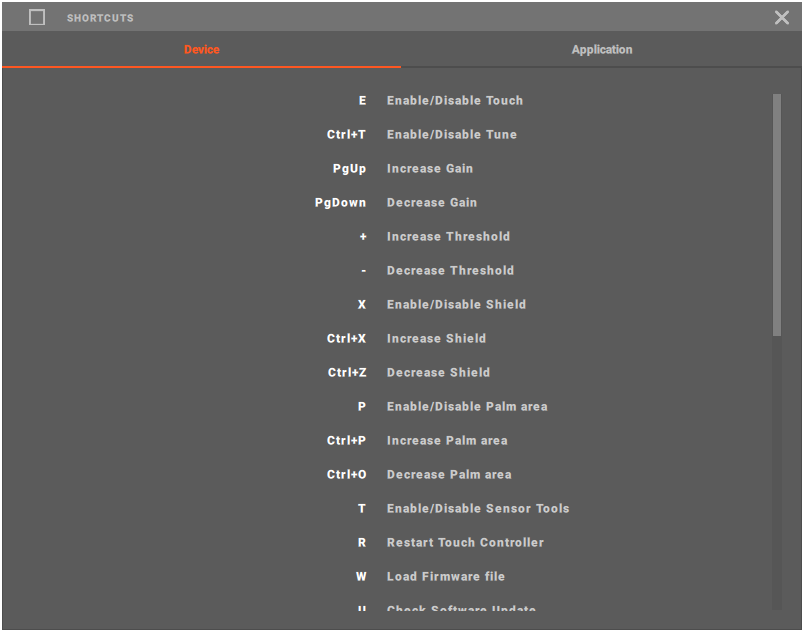Click the Decrease Shield shortcut row
The height and width of the screenshot is (633, 805).
pyautogui.click(x=438, y=373)
